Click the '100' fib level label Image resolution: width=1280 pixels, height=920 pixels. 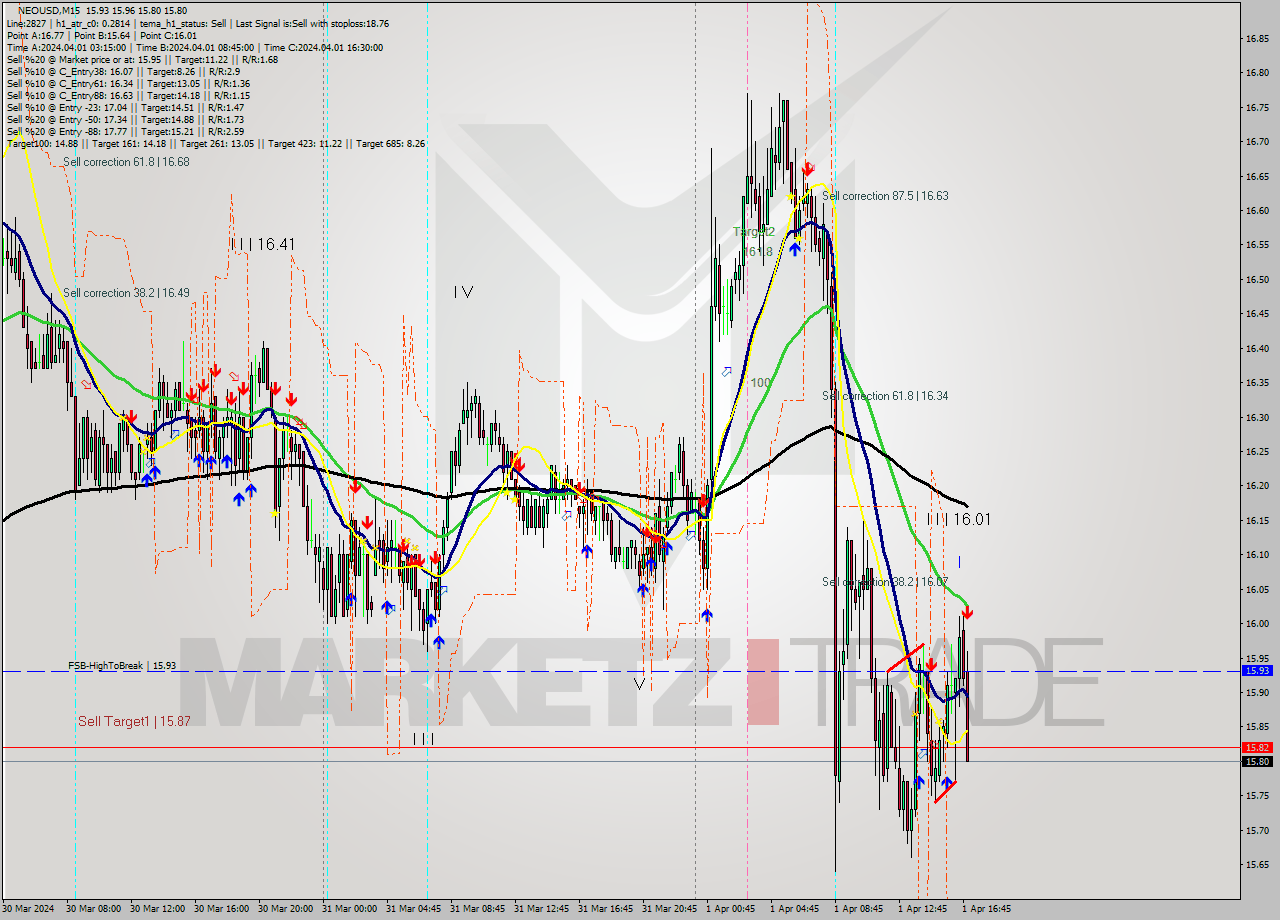[x=761, y=382]
